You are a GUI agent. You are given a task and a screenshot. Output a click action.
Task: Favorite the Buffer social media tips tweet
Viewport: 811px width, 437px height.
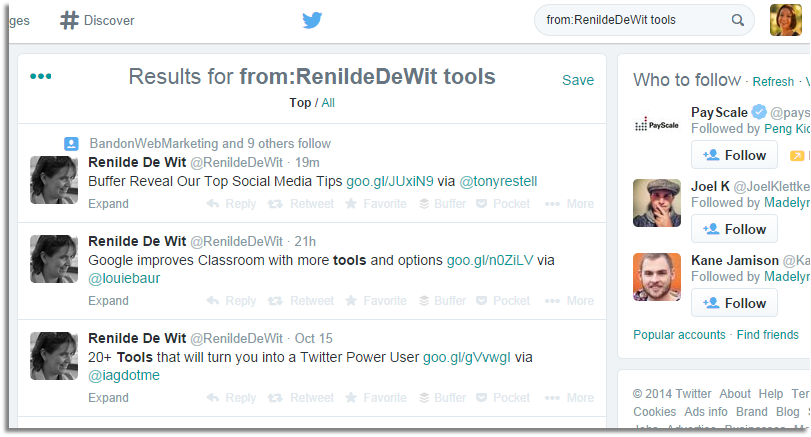376,204
